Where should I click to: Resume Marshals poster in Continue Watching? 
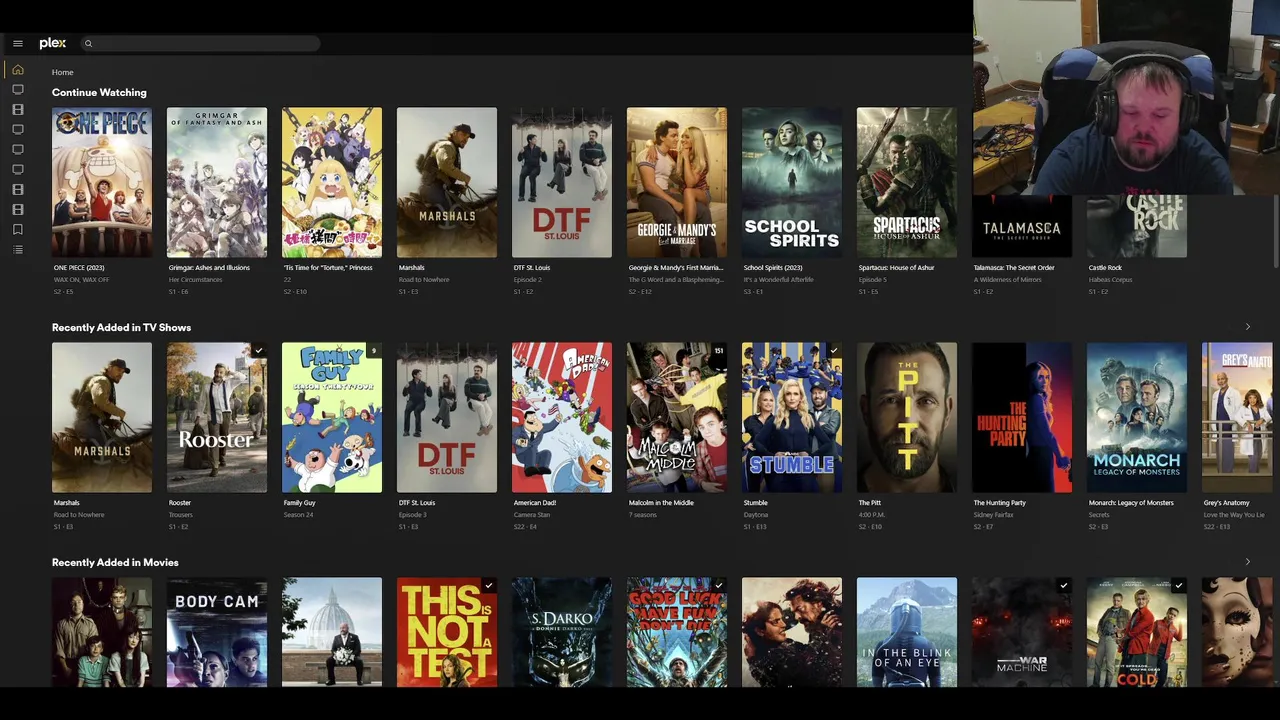447,182
